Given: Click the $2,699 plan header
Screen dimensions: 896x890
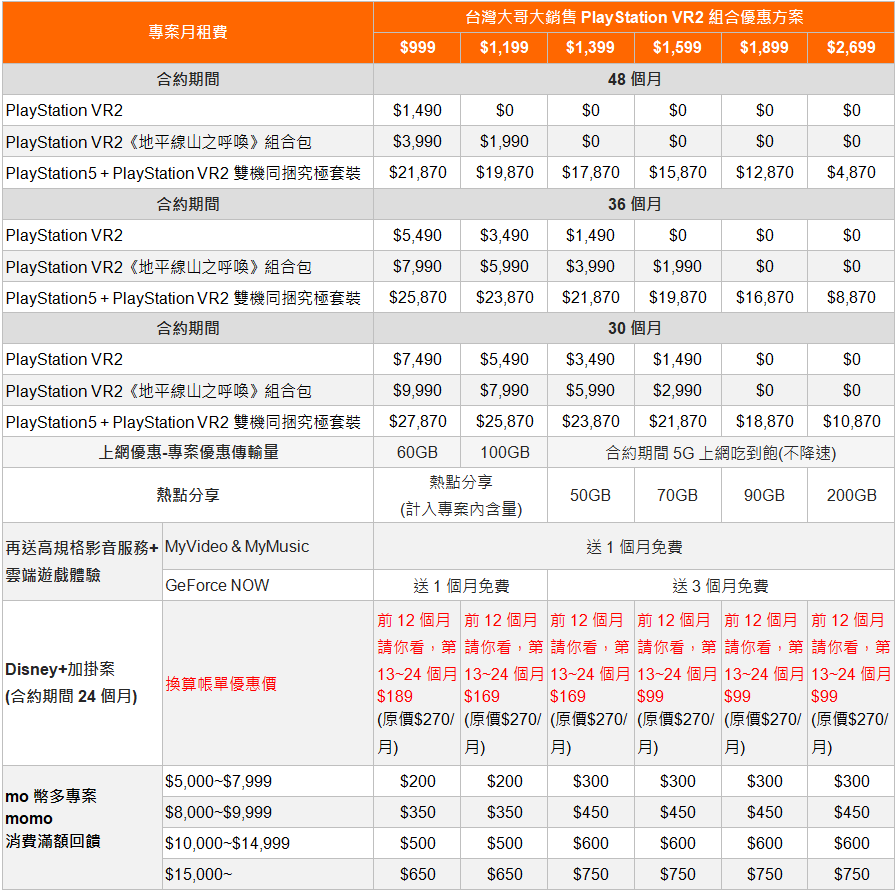Looking at the screenshot, I should tap(851, 47).
